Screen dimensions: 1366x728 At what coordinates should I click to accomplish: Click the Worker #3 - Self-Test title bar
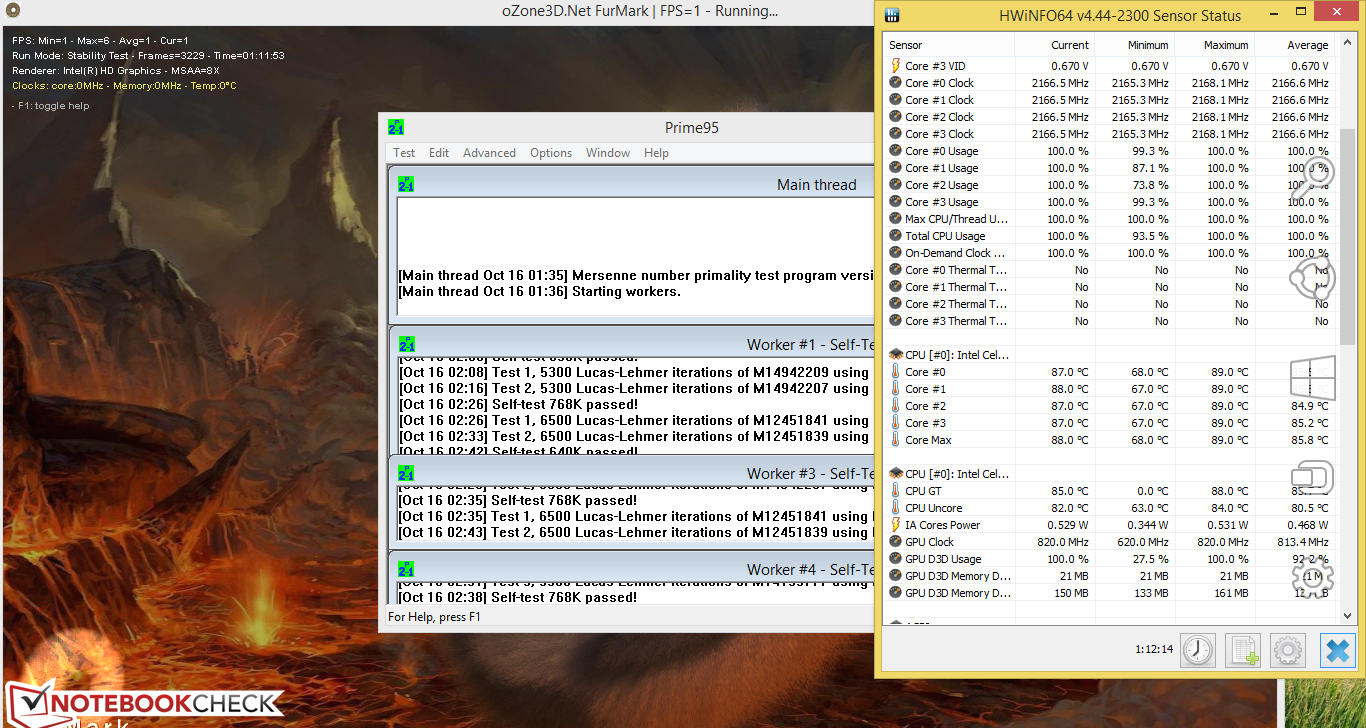630,473
